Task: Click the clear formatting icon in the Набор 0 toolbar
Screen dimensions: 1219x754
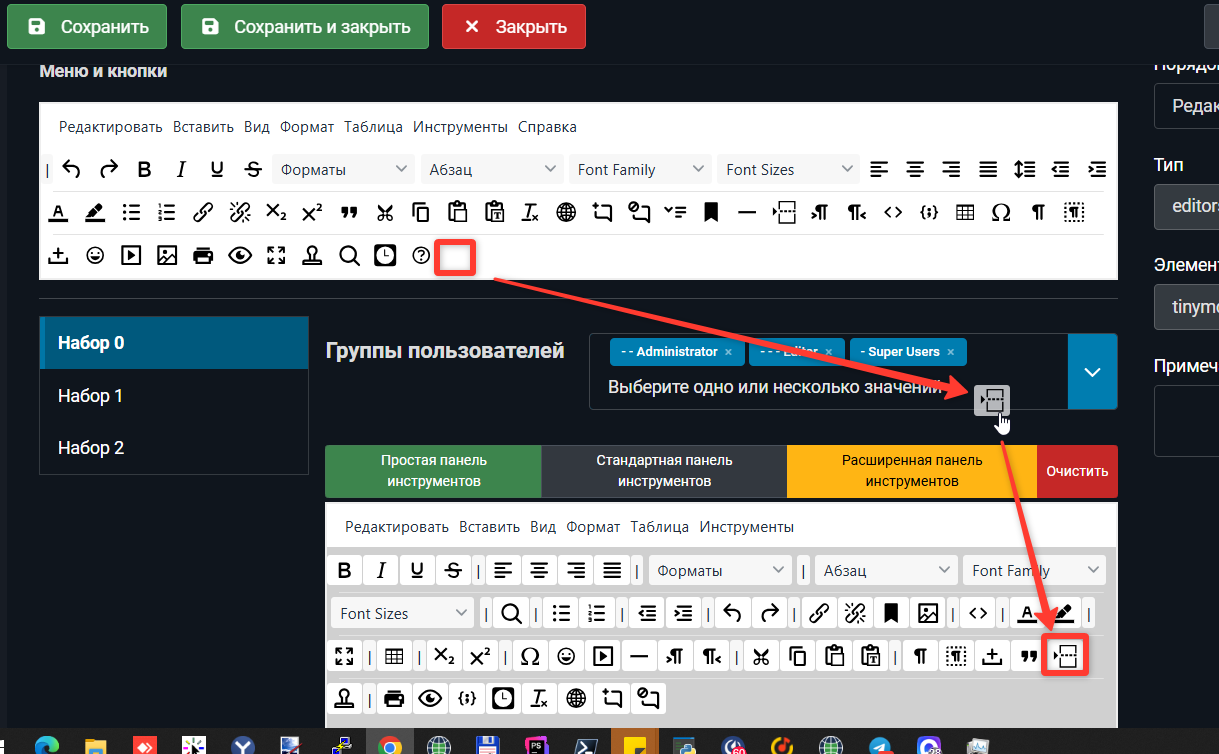Action: click(539, 698)
